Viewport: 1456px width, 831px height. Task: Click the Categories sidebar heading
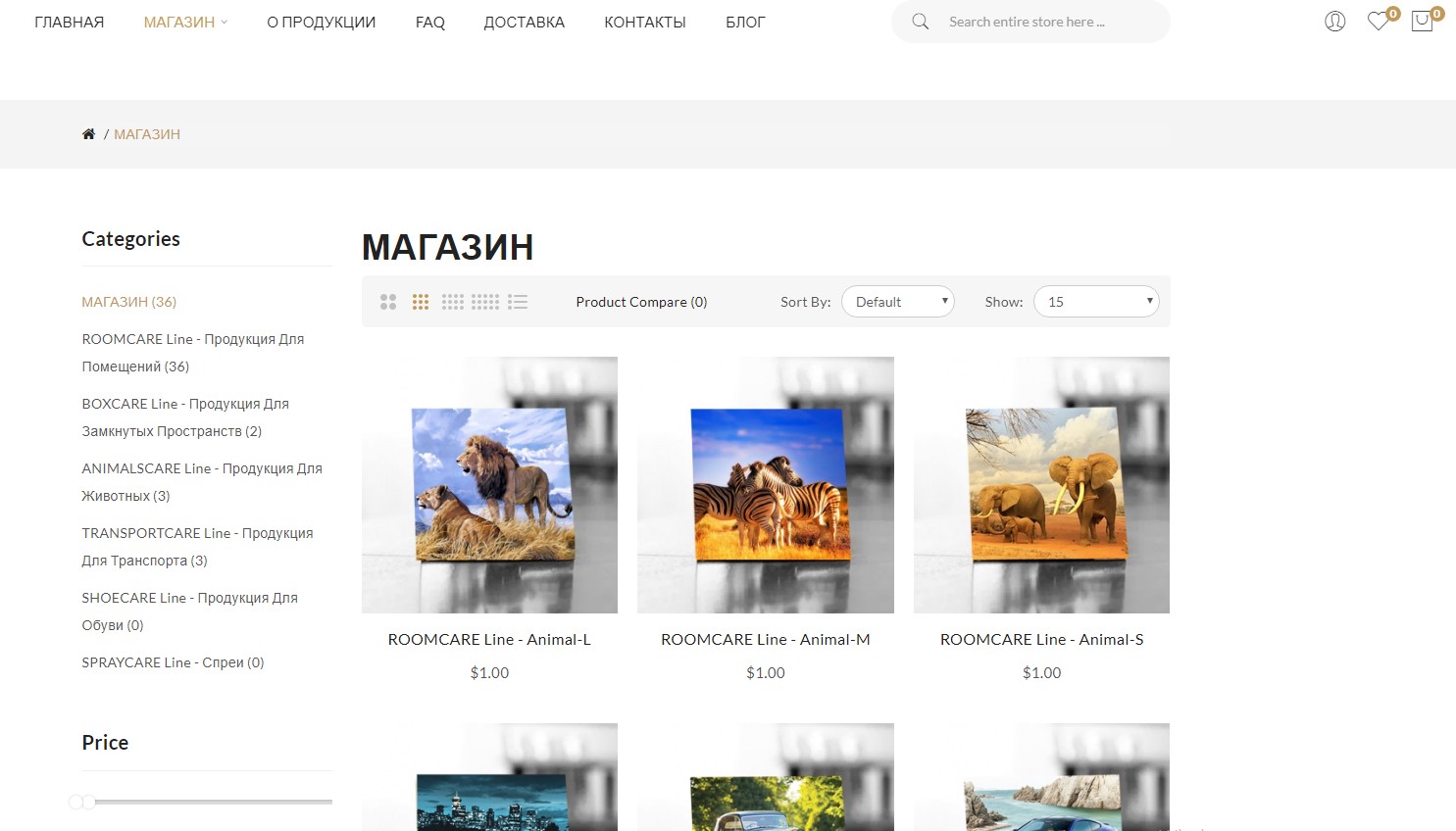pos(130,239)
